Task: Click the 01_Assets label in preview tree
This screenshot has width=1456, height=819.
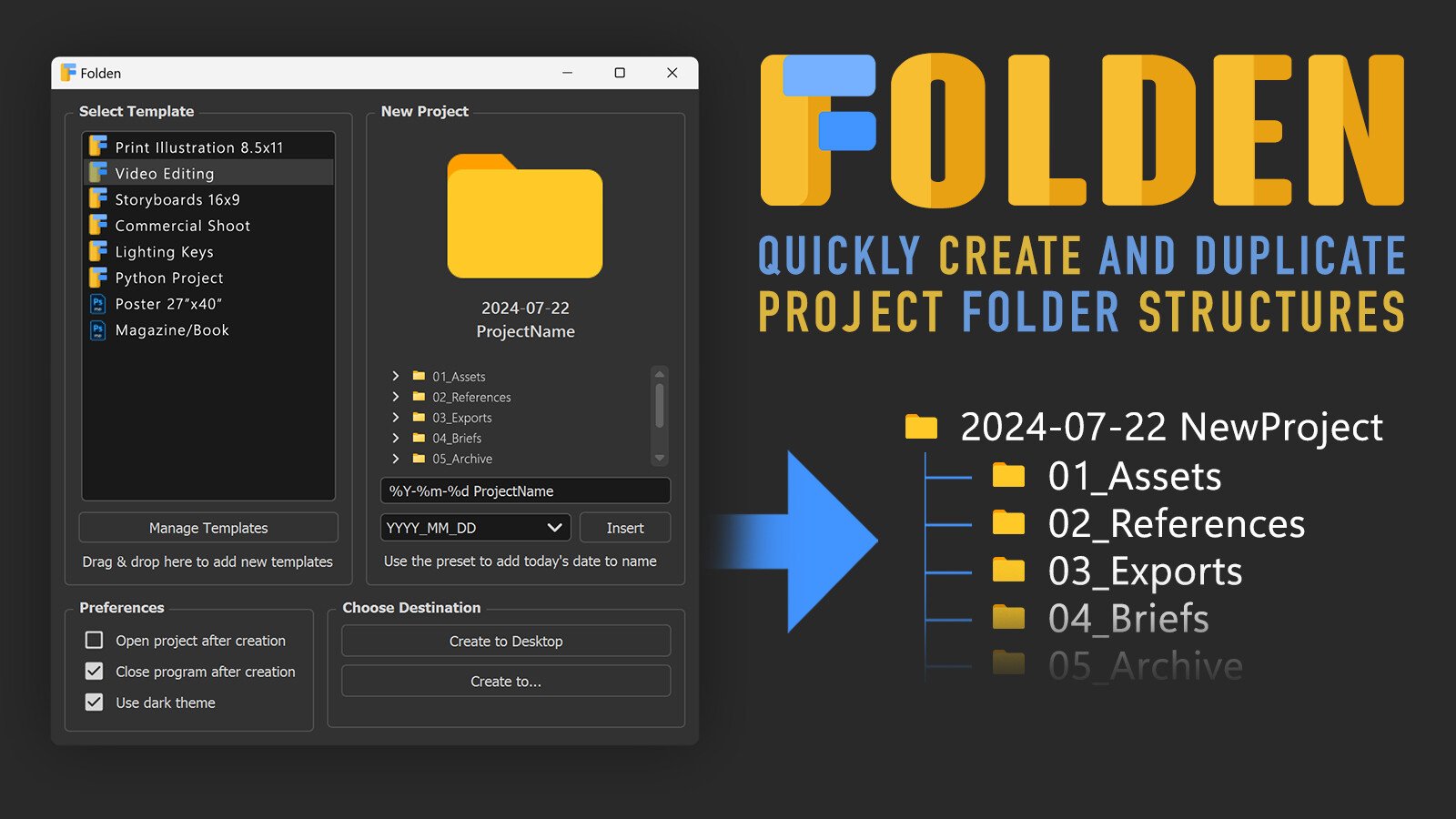Action: click(459, 377)
